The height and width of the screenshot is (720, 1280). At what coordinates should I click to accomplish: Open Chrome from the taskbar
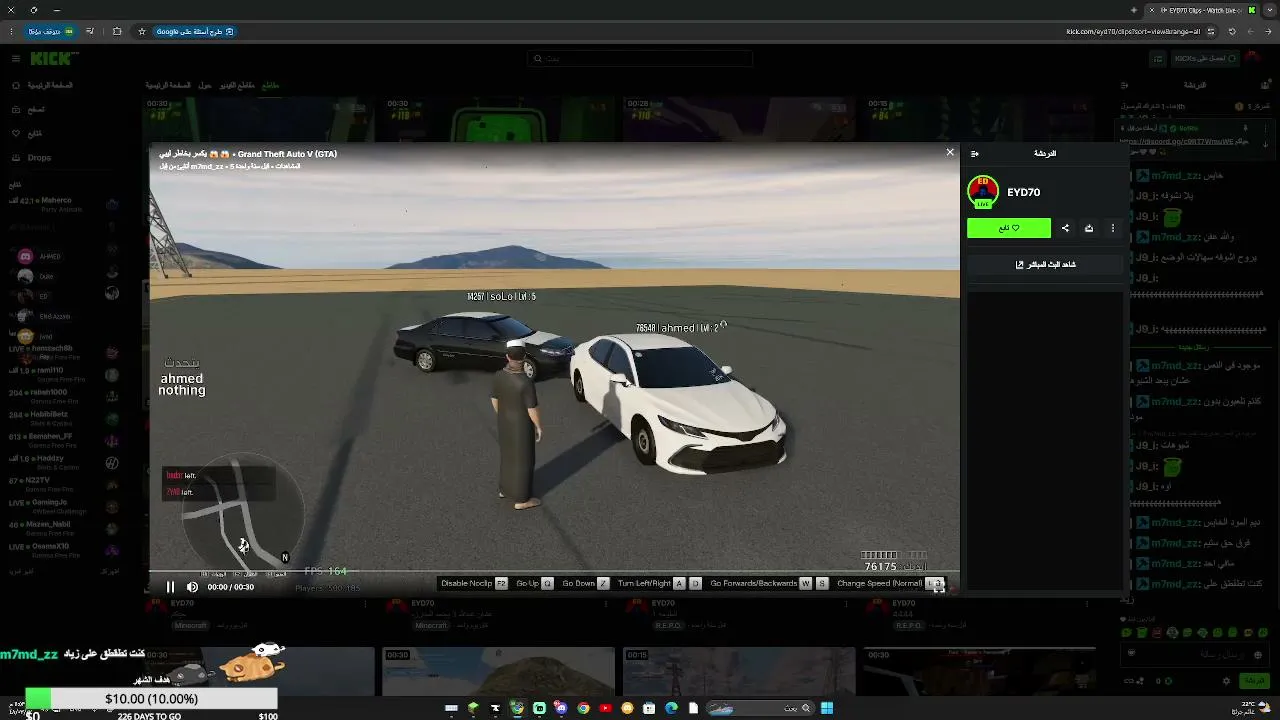(583, 708)
